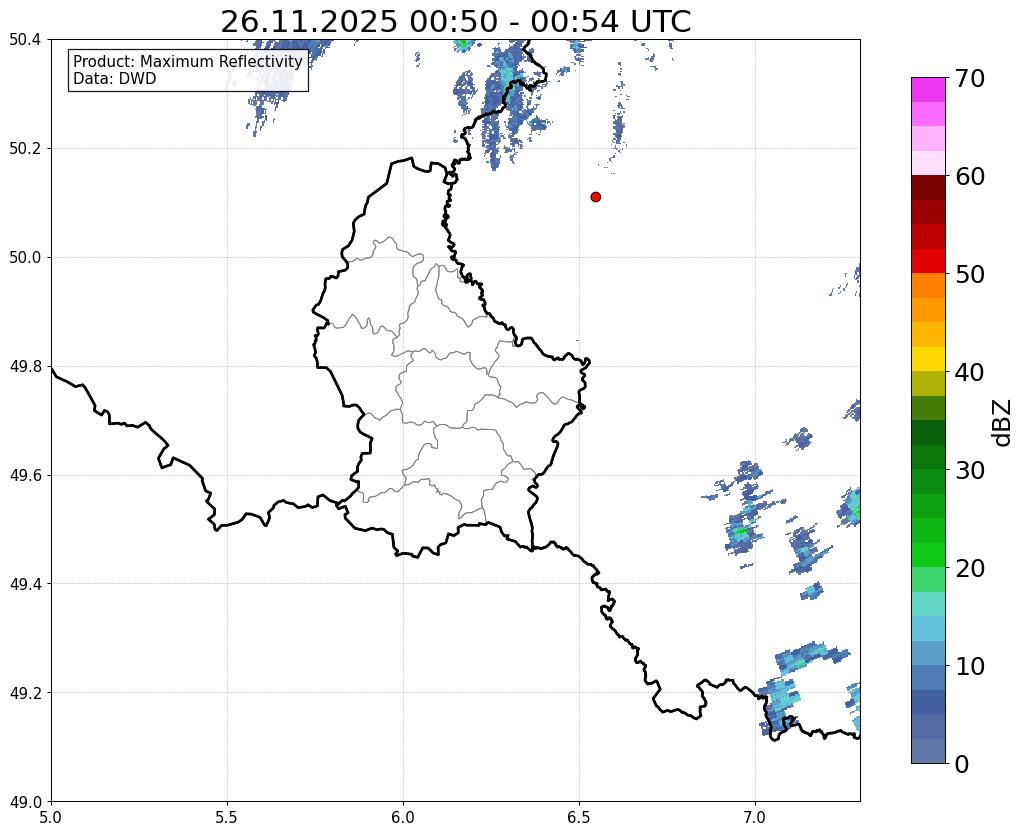Screen dimensions: 1023x834
Task: Click the x-axis tick label 5.0
Action: [51, 817]
